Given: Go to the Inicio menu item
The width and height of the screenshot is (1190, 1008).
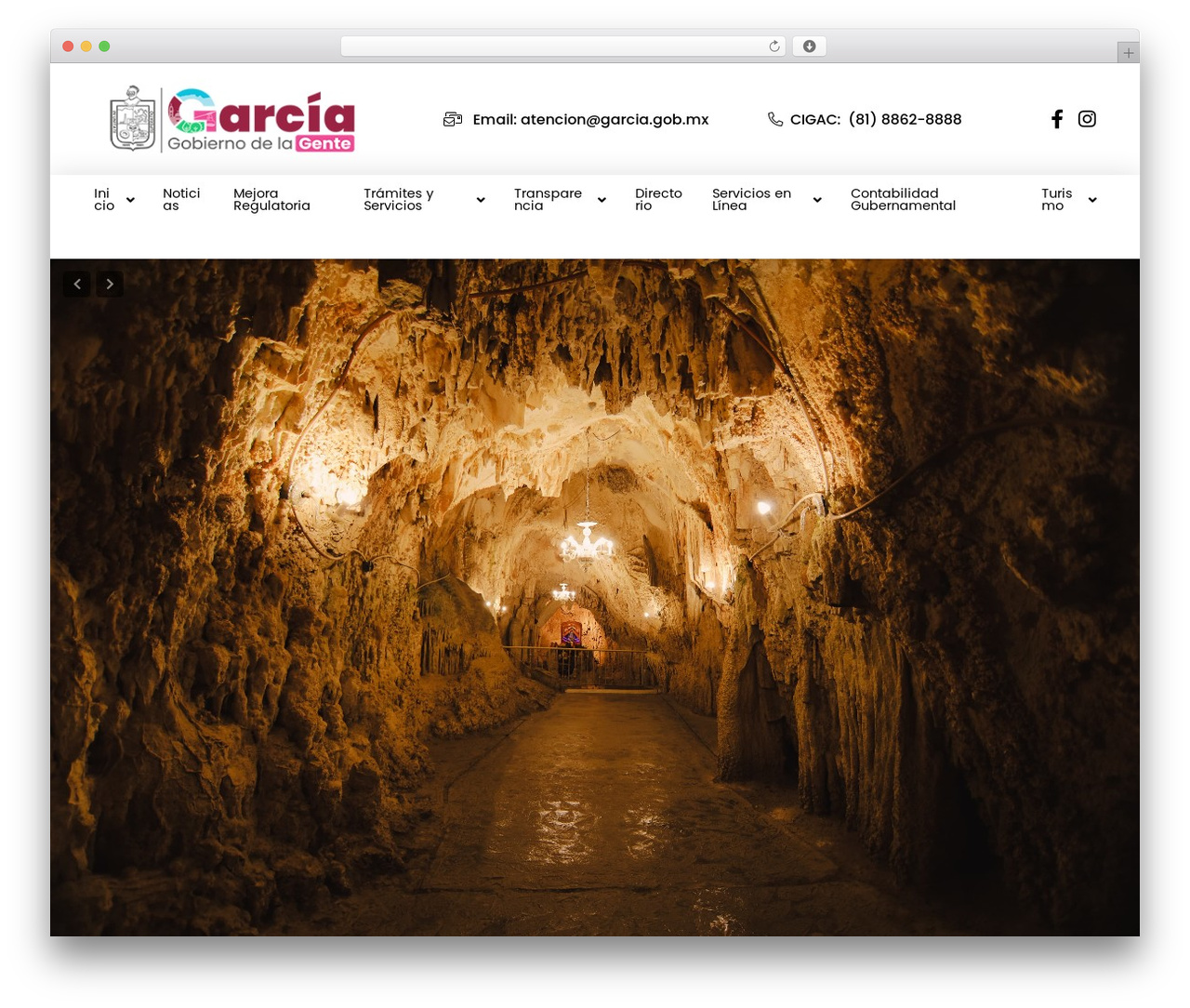Looking at the screenshot, I should 104,200.
